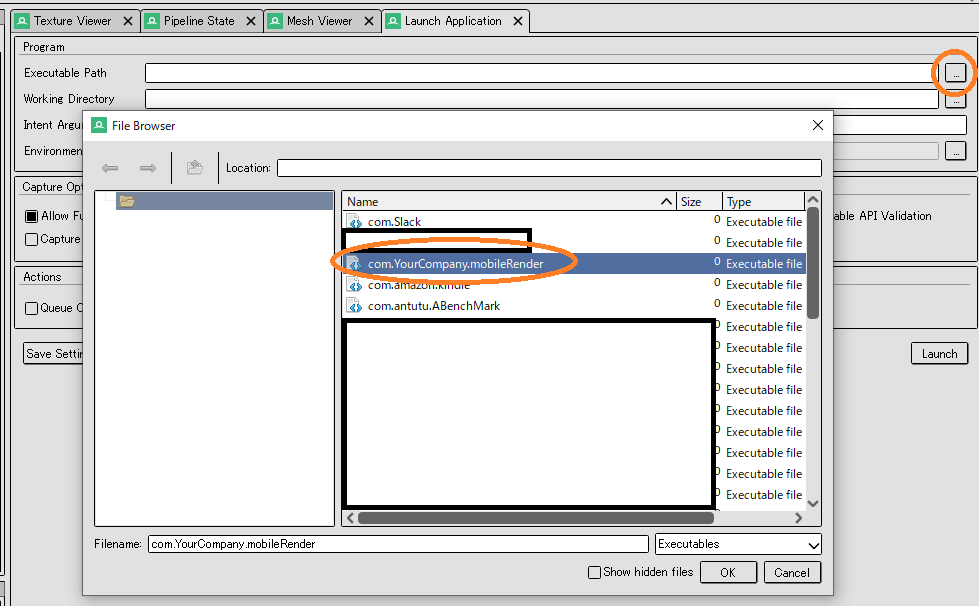The width and height of the screenshot is (979, 606).
Task: Click the com.YourCompany.mobileRender file icon
Action: tap(355, 263)
